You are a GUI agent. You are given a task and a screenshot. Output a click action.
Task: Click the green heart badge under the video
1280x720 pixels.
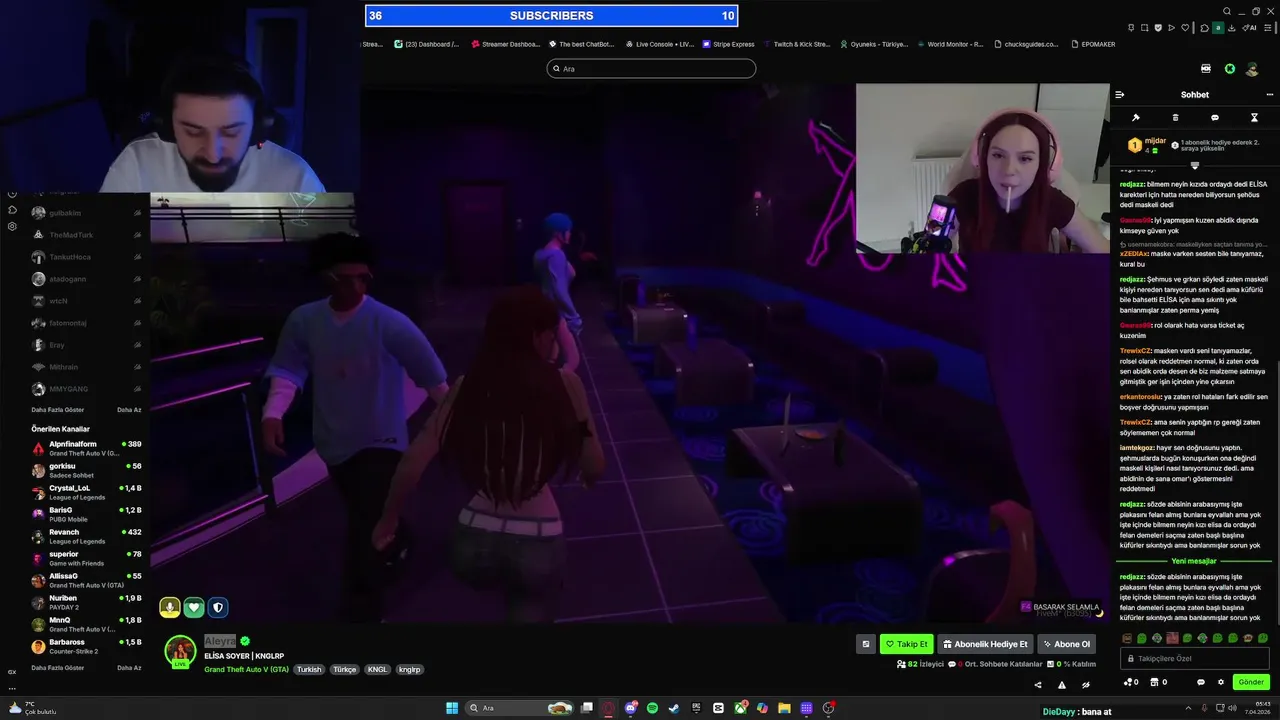coord(194,607)
